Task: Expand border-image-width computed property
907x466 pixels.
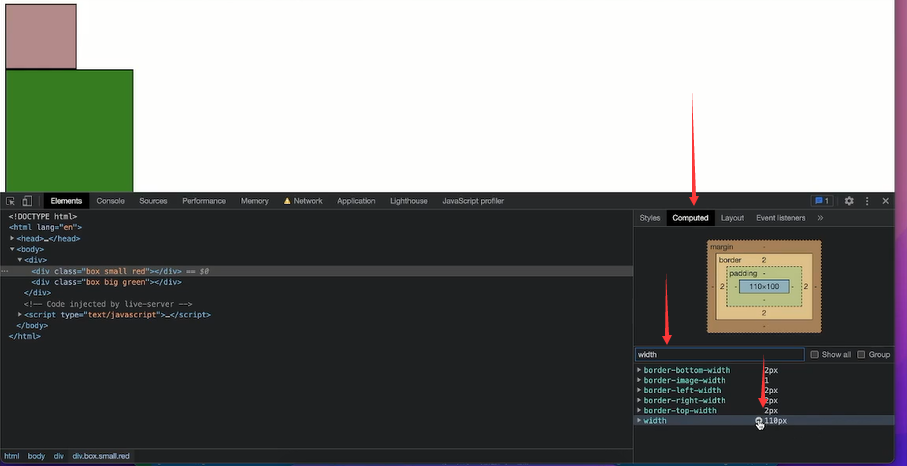Action: (639, 380)
